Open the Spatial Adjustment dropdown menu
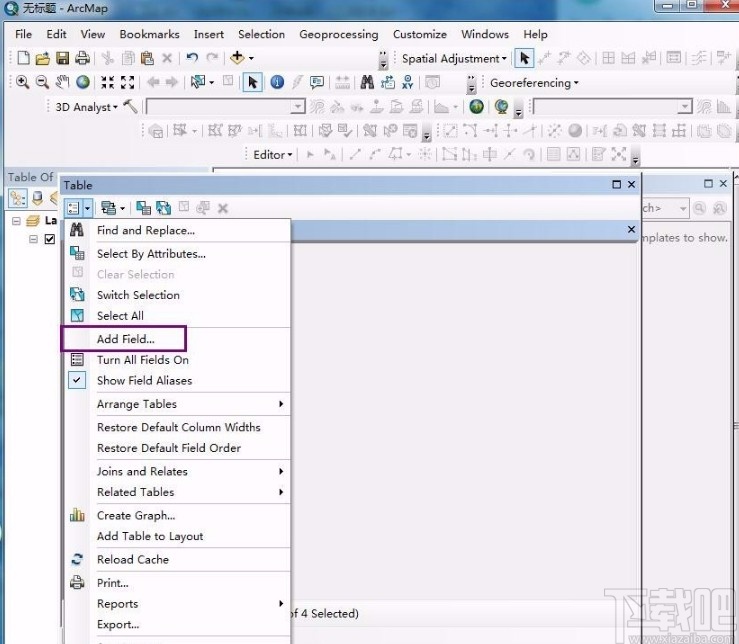 [454, 58]
